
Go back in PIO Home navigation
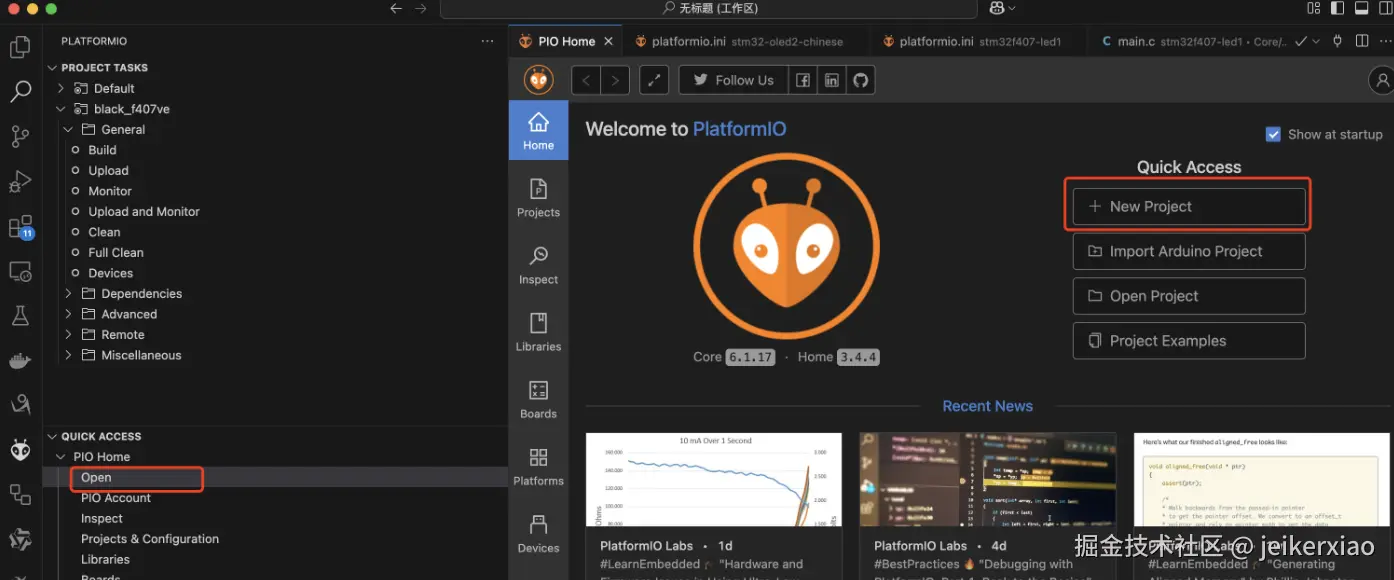point(586,80)
